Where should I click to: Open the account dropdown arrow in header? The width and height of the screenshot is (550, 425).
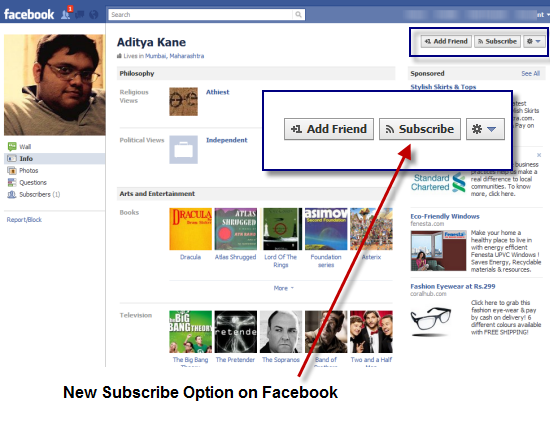coord(548,14)
